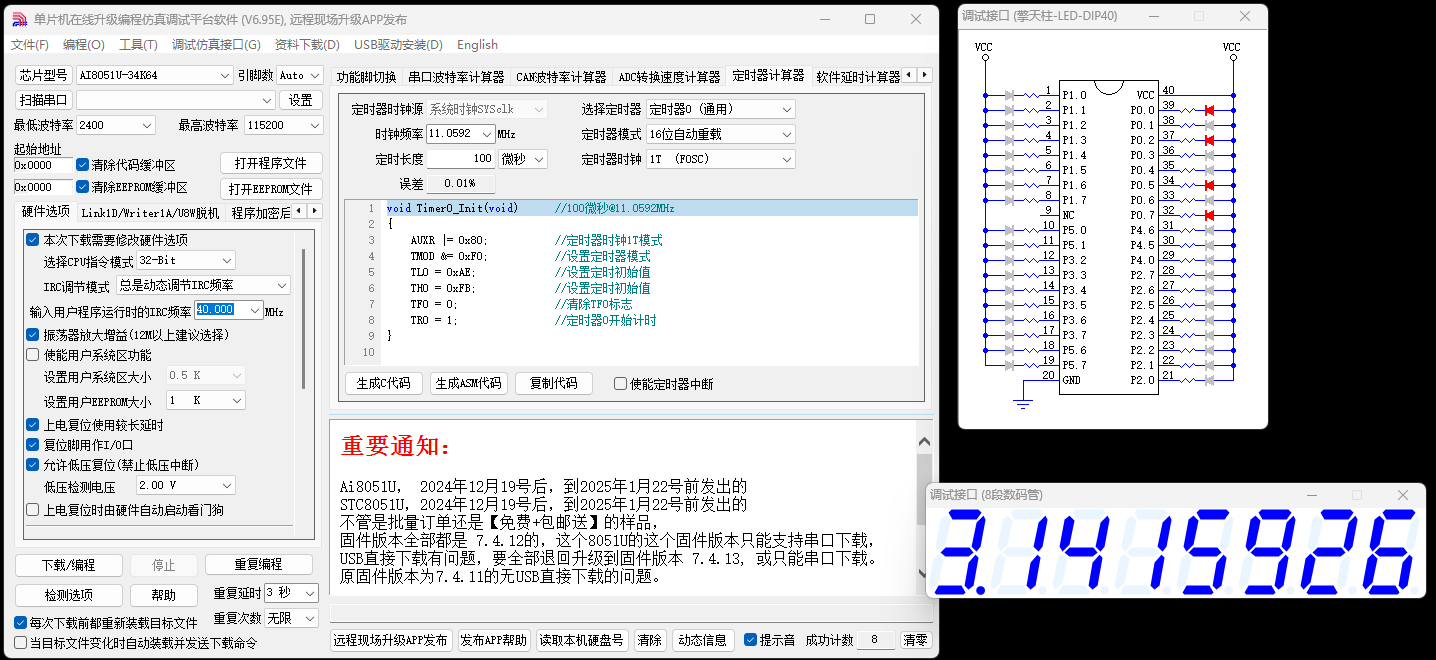Open the 最高波特率 115200 dropdown
Screen dimensions: 1436x660
pos(285,125)
